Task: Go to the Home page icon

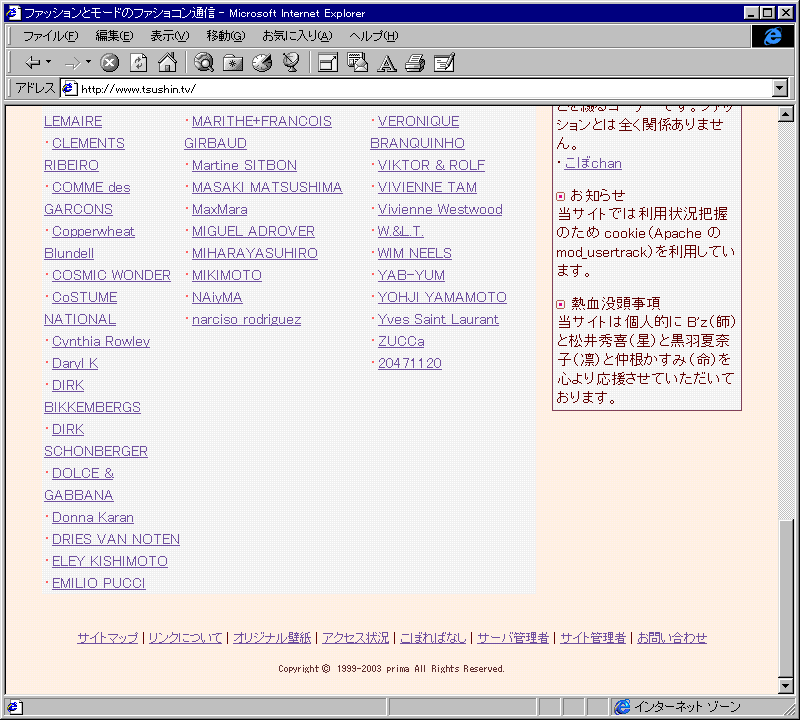Action: (x=167, y=63)
